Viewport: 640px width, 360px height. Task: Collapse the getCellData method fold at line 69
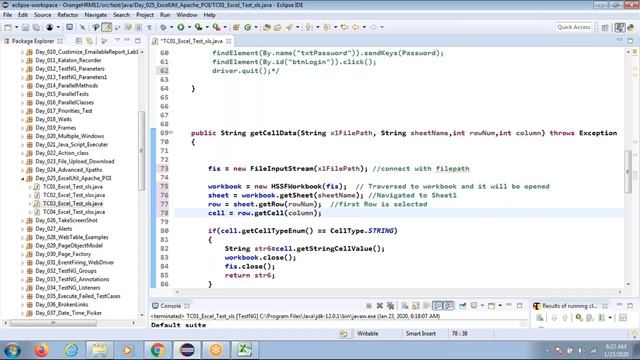click(x=171, y=133)
